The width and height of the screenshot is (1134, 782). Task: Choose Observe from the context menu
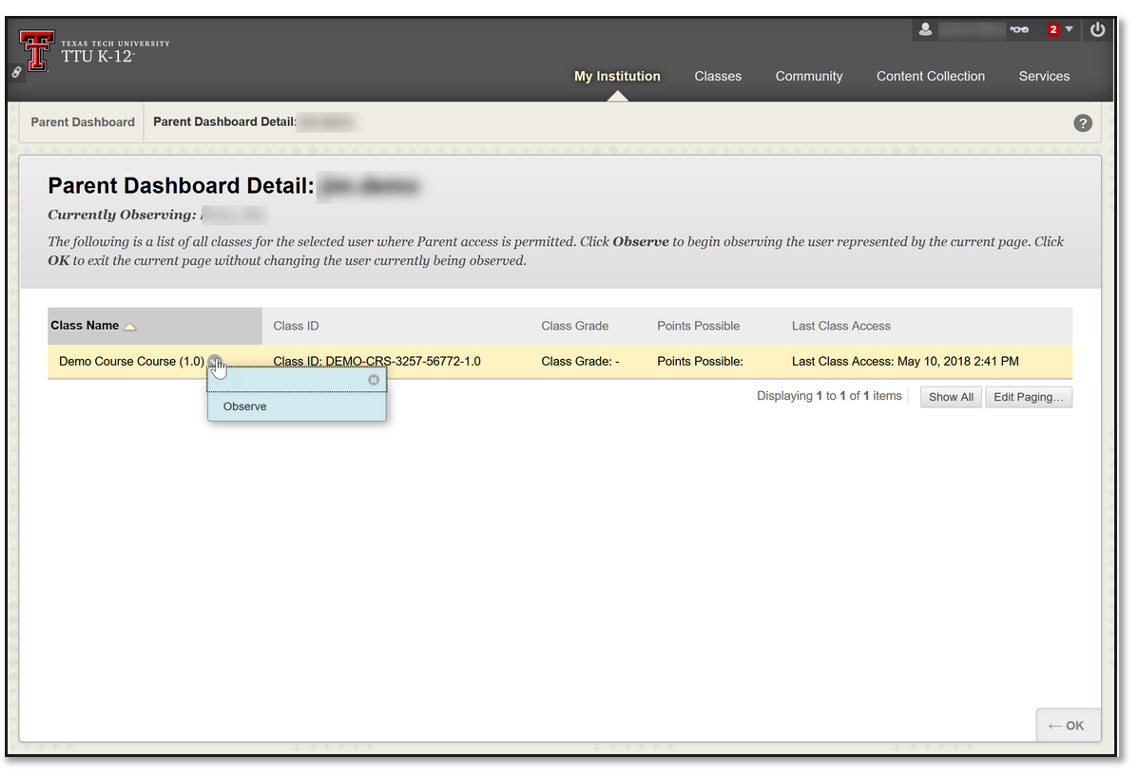click(x=244, y=407)
